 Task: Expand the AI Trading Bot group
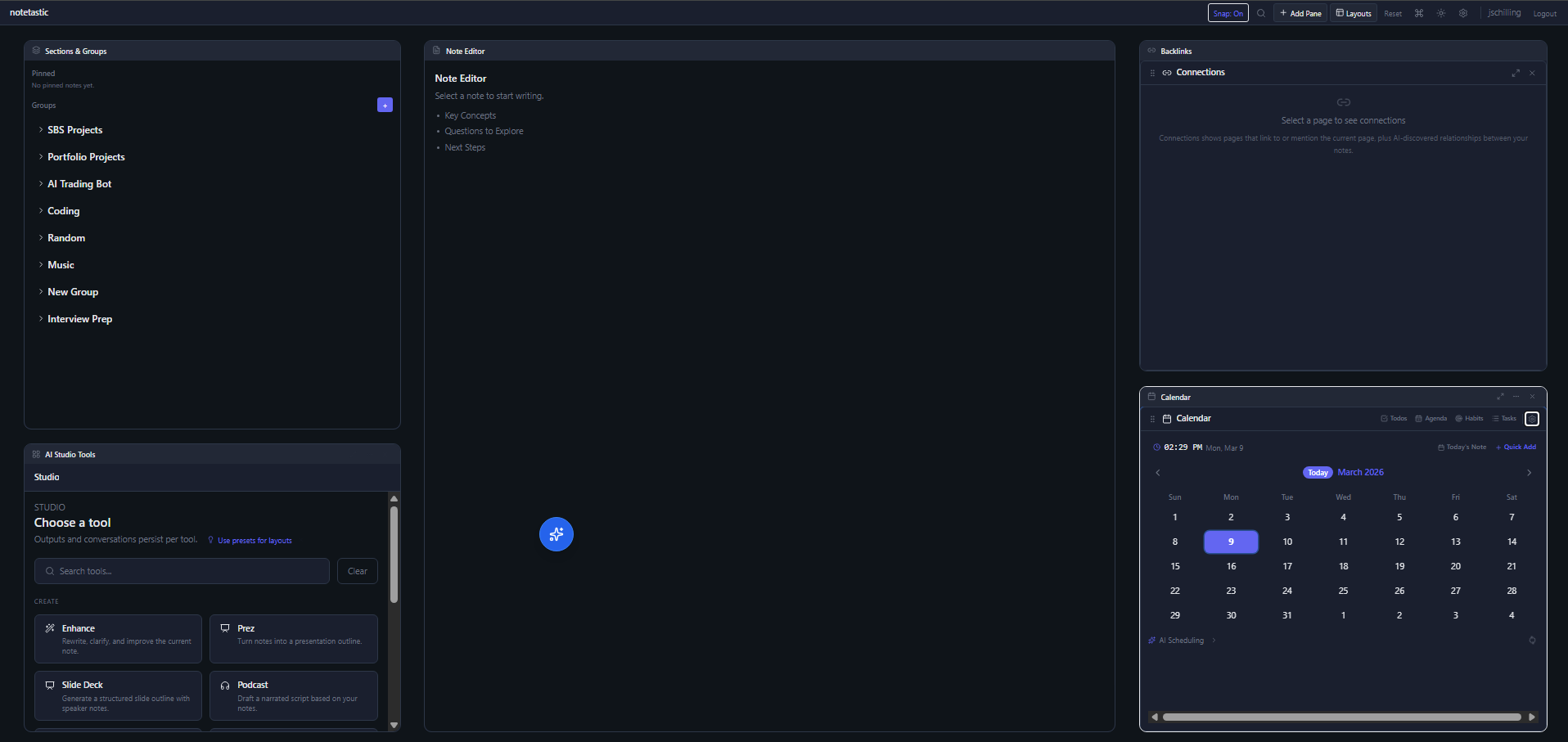79,184
